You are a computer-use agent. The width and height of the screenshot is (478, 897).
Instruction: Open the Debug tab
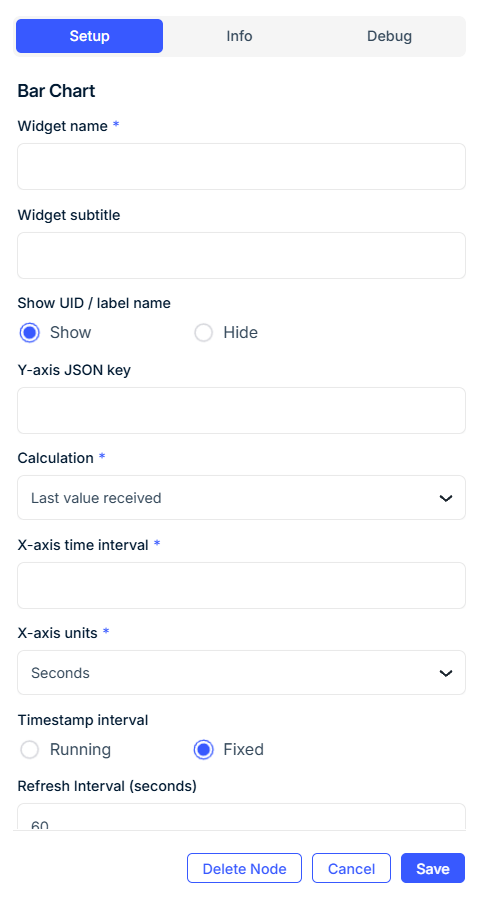click(389, 36)
